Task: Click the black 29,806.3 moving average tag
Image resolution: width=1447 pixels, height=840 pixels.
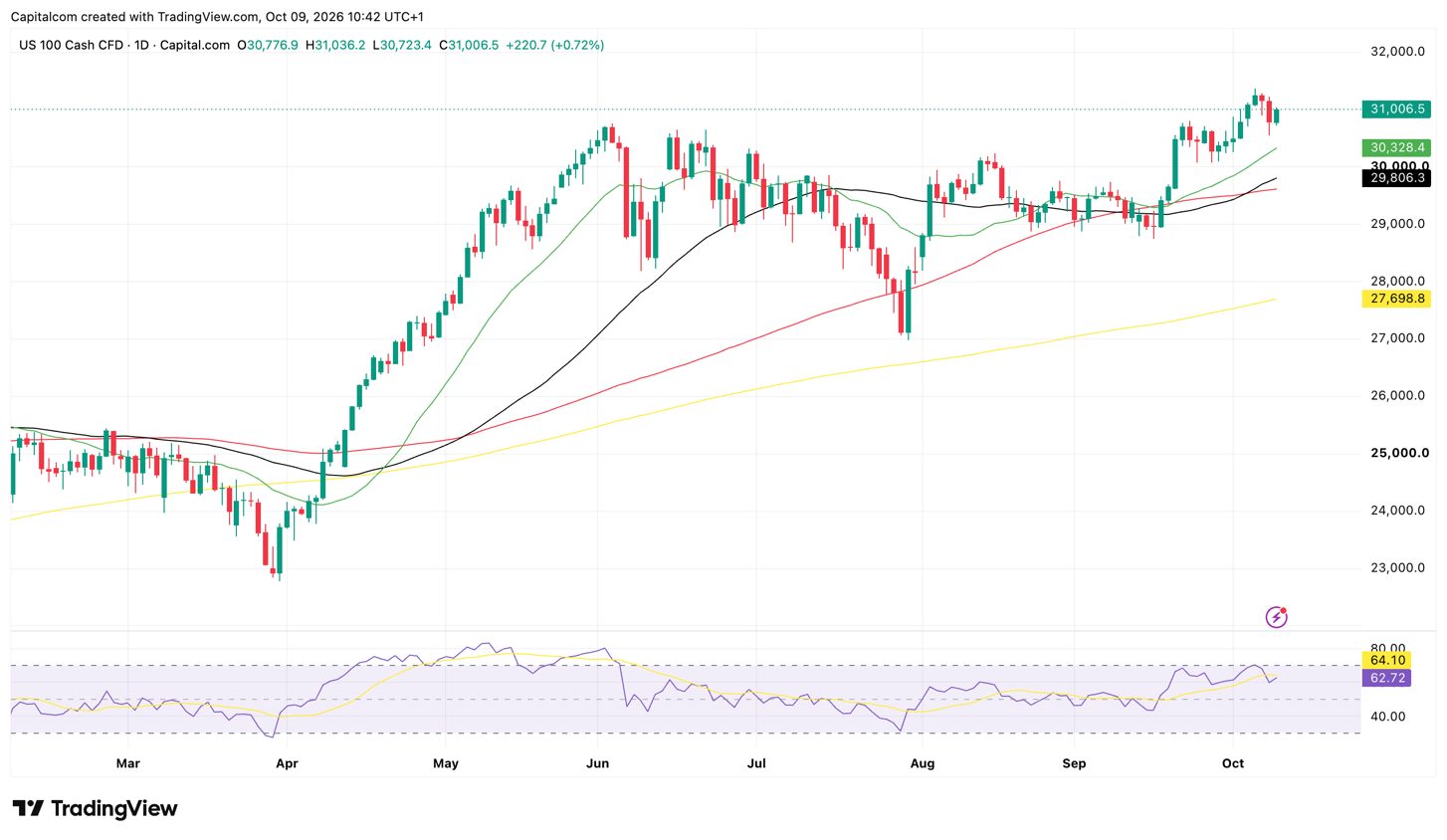Action: (x=1396, y=178)
